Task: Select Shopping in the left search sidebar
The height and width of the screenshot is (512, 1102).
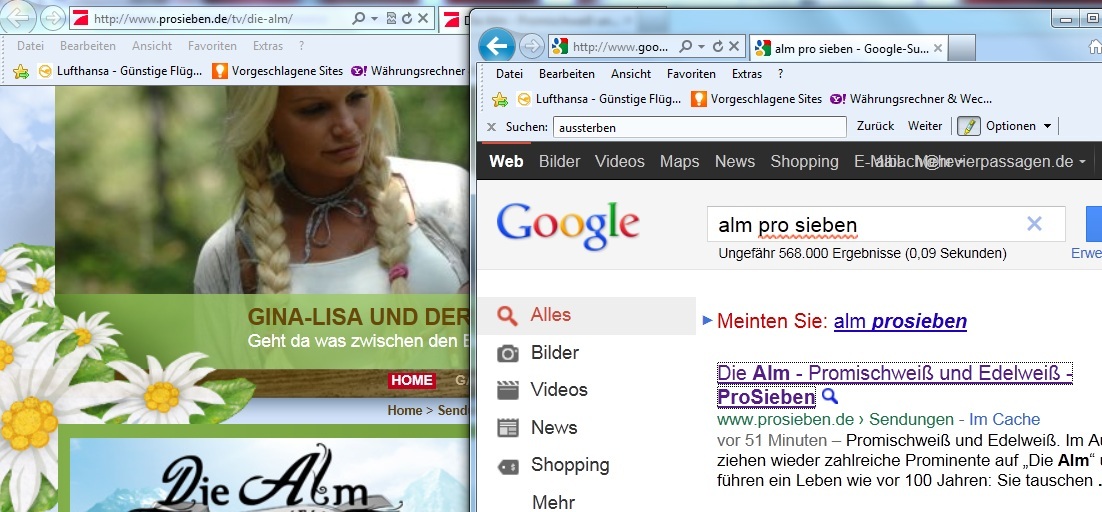Action: coord(569,465)
